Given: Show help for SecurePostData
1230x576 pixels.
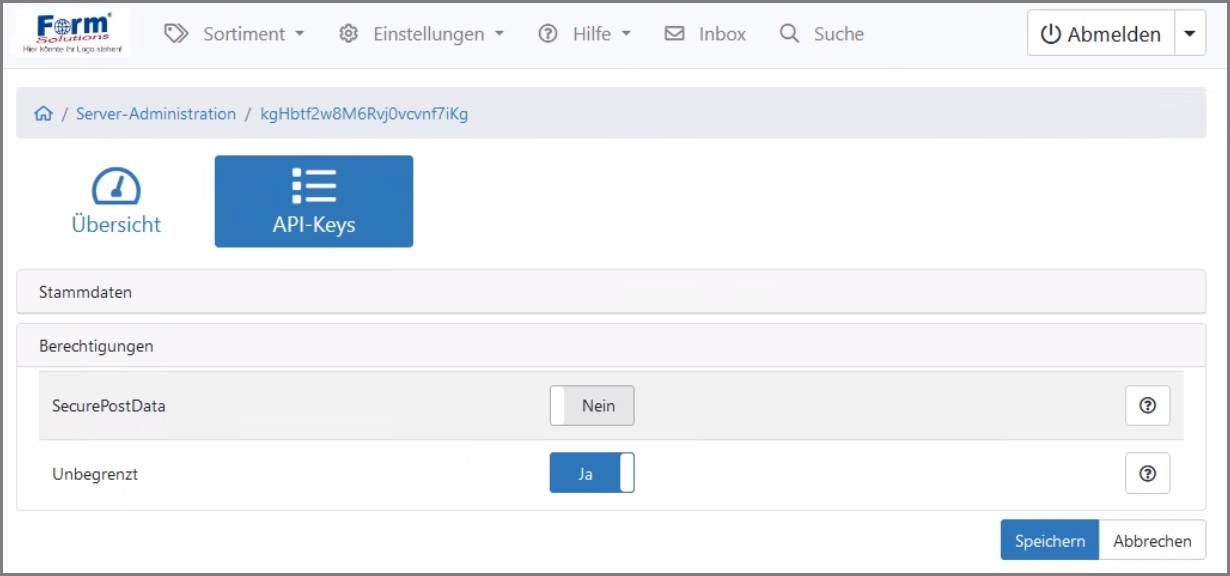Looking at the screenshot, I should click(x=1148, y=406).
